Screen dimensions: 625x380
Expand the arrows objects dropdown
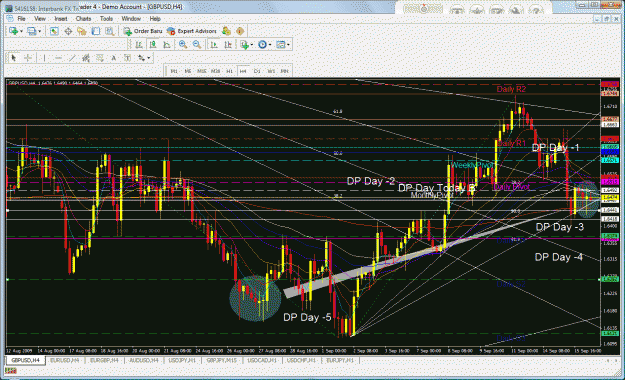(149, 58)
